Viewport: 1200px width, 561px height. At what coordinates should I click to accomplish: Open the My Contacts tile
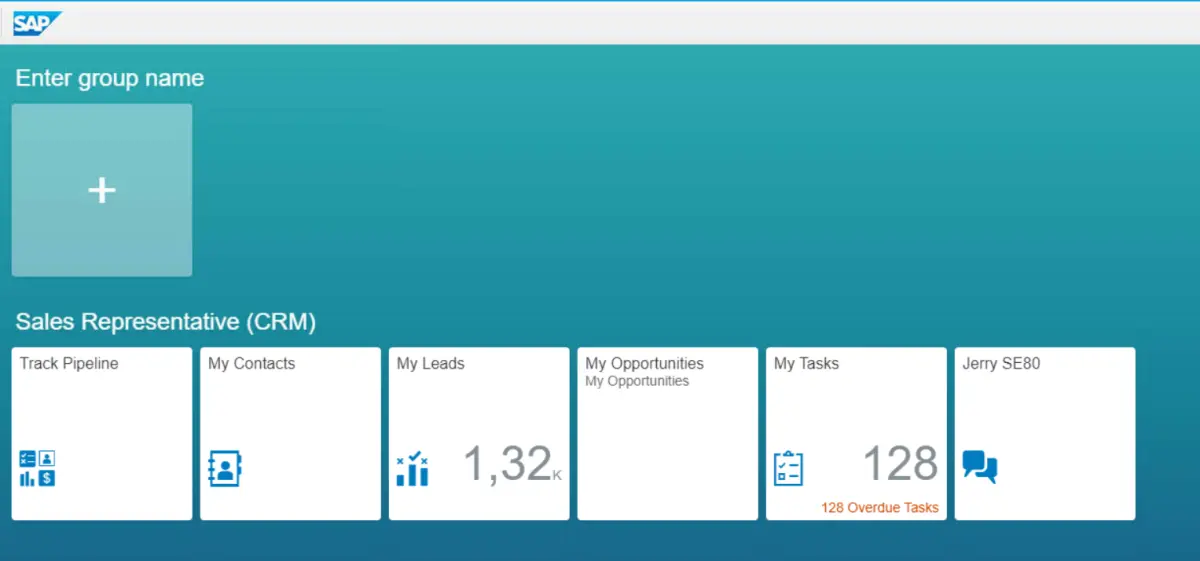coord(290,434)
